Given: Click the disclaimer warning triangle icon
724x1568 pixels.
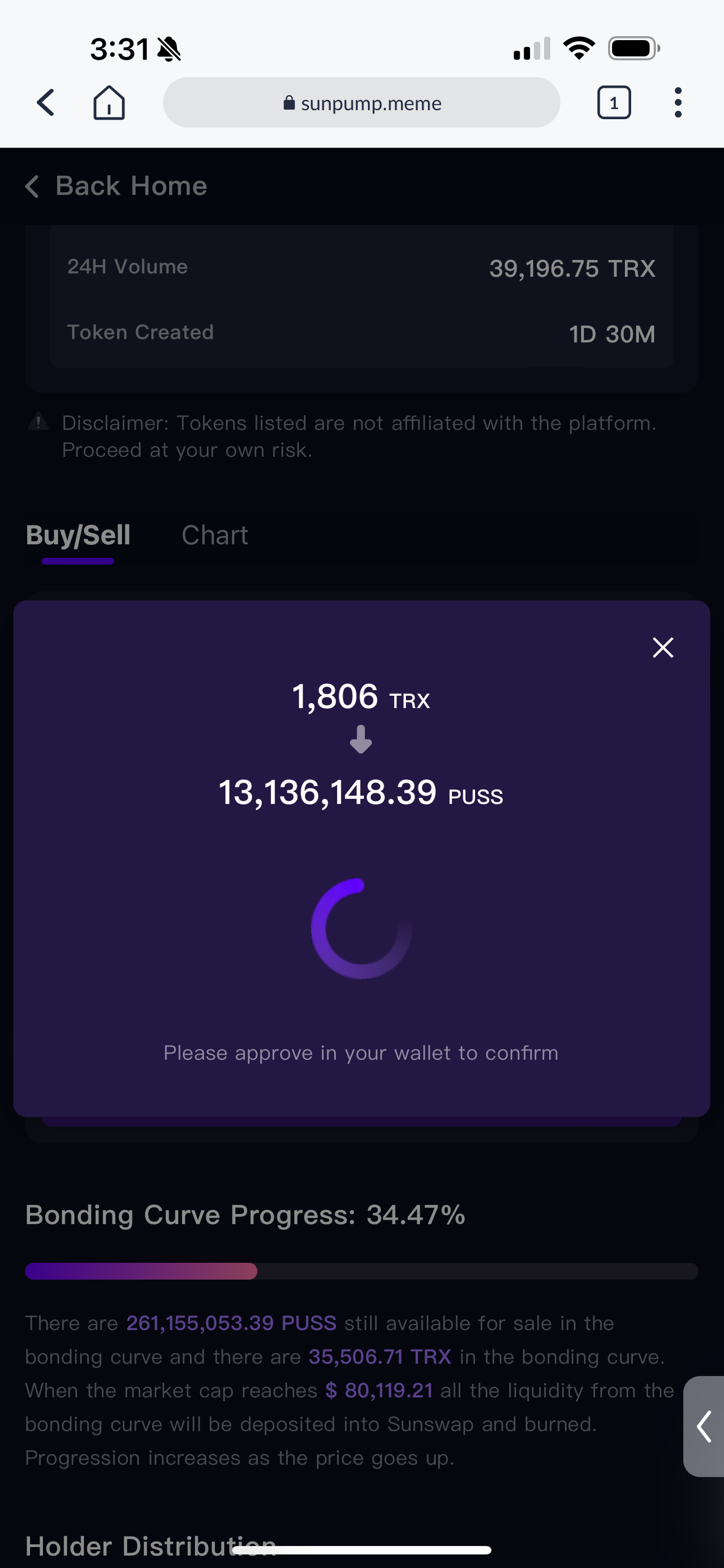Looking at the screenshot, I should click(x=38, y=421).
